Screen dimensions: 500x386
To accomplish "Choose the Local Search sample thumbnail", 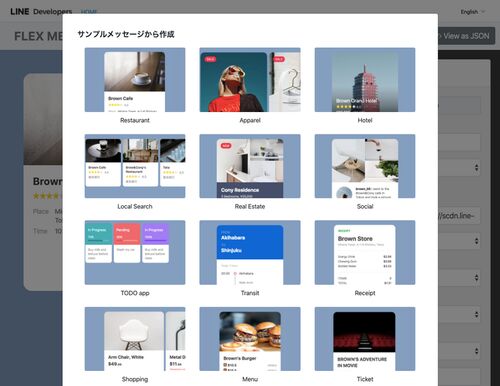I will pyautogui.click(x=135, y=166).
